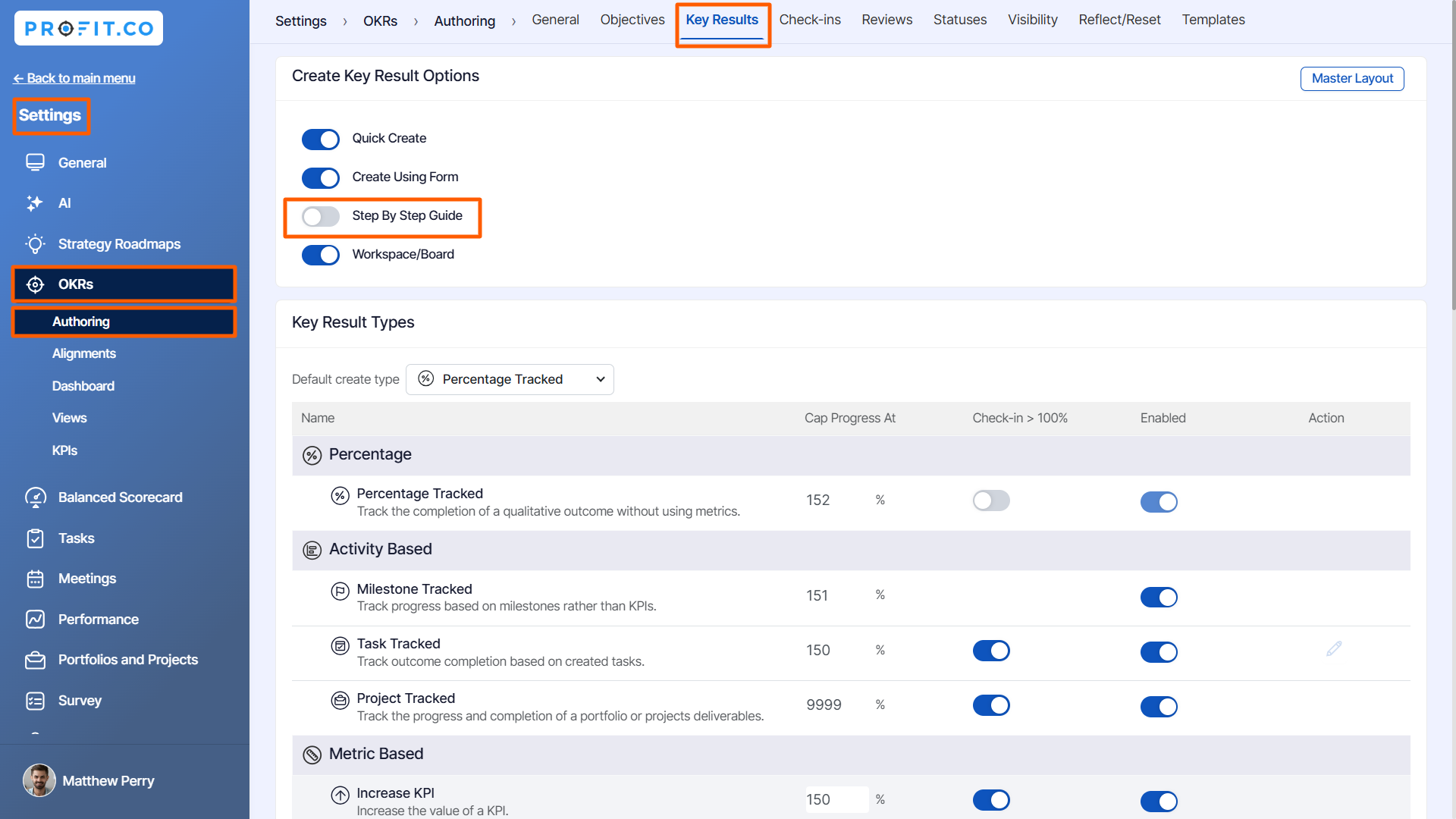Collapse the OKRs section in sidebar
Viewport: 1456px width, 819px height.
tap(124, 284)
